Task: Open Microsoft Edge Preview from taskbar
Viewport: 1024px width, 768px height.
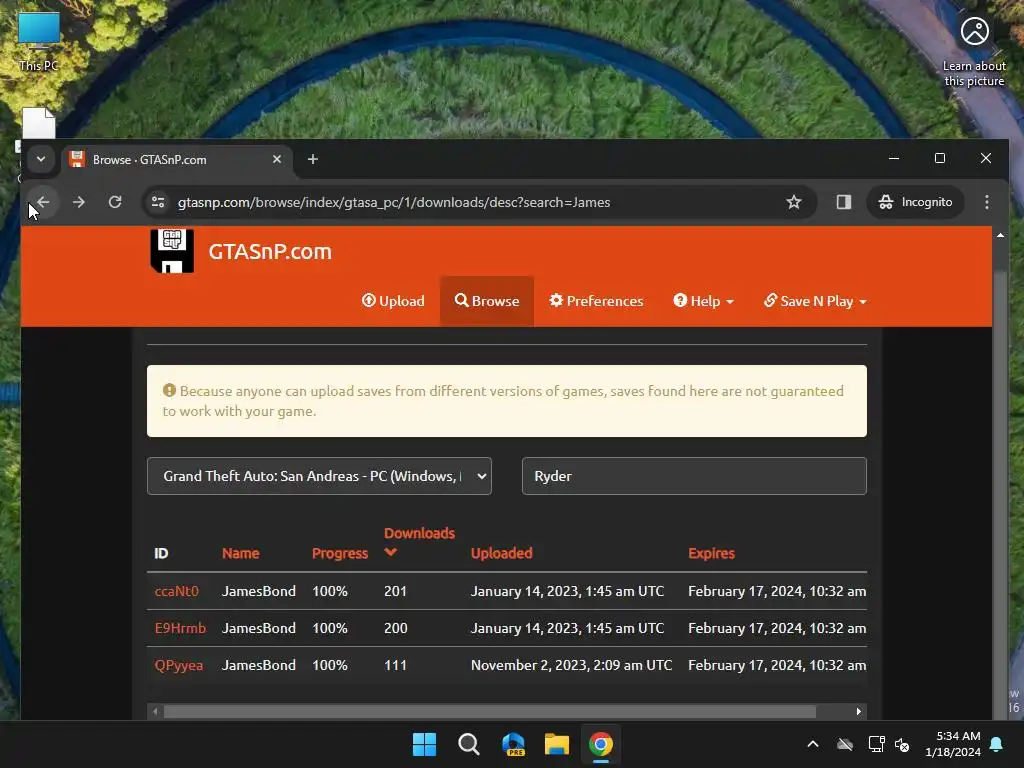Action: click(x=513, y=744)
